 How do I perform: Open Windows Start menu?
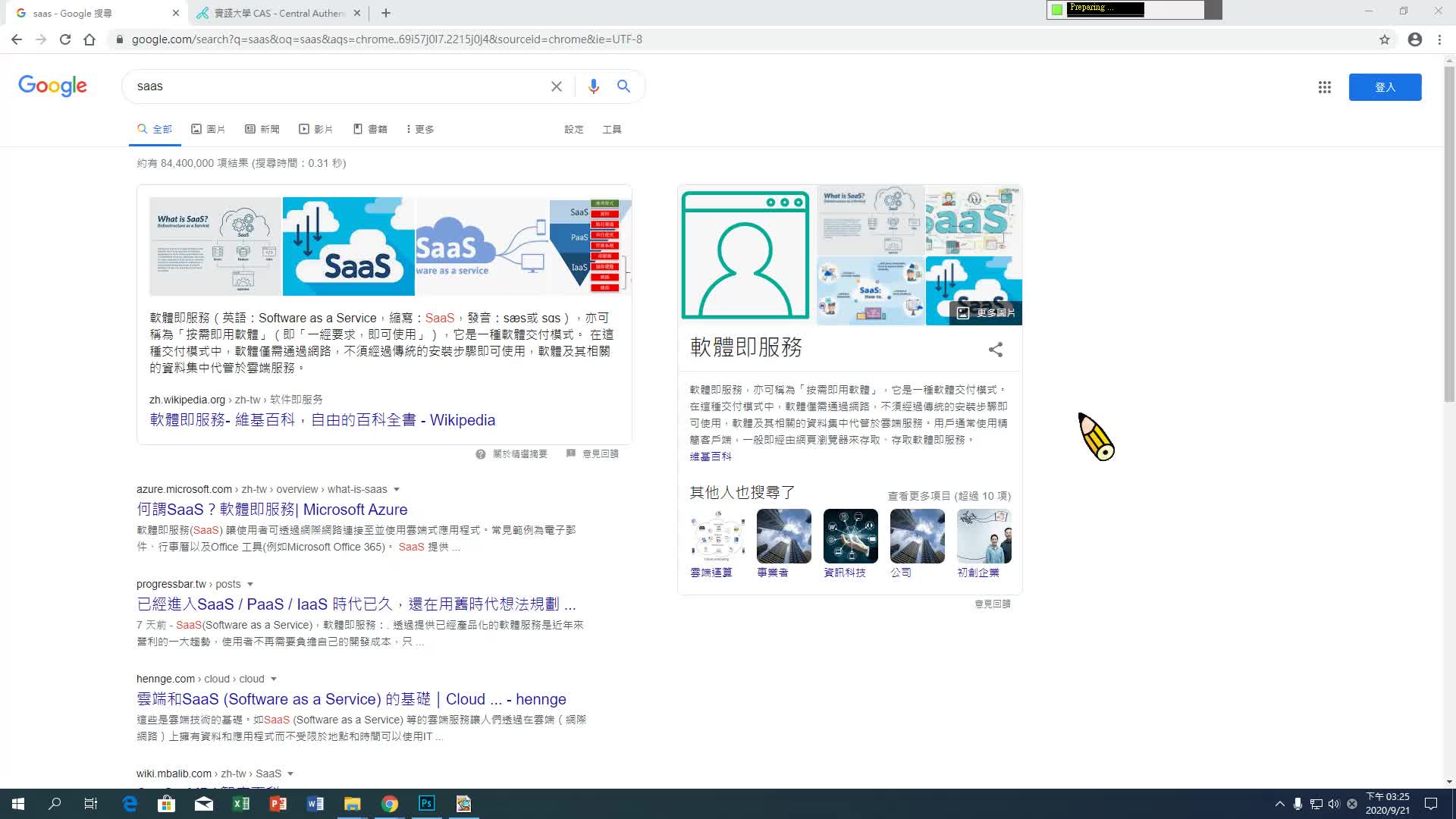[x=18, y=804]
